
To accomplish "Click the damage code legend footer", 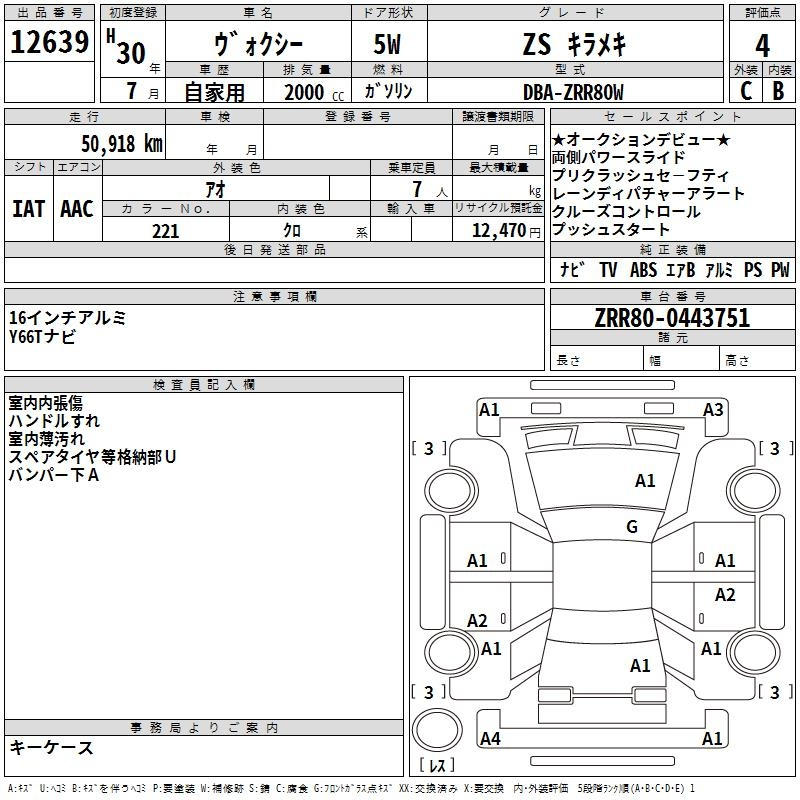I will click(351, 788).
